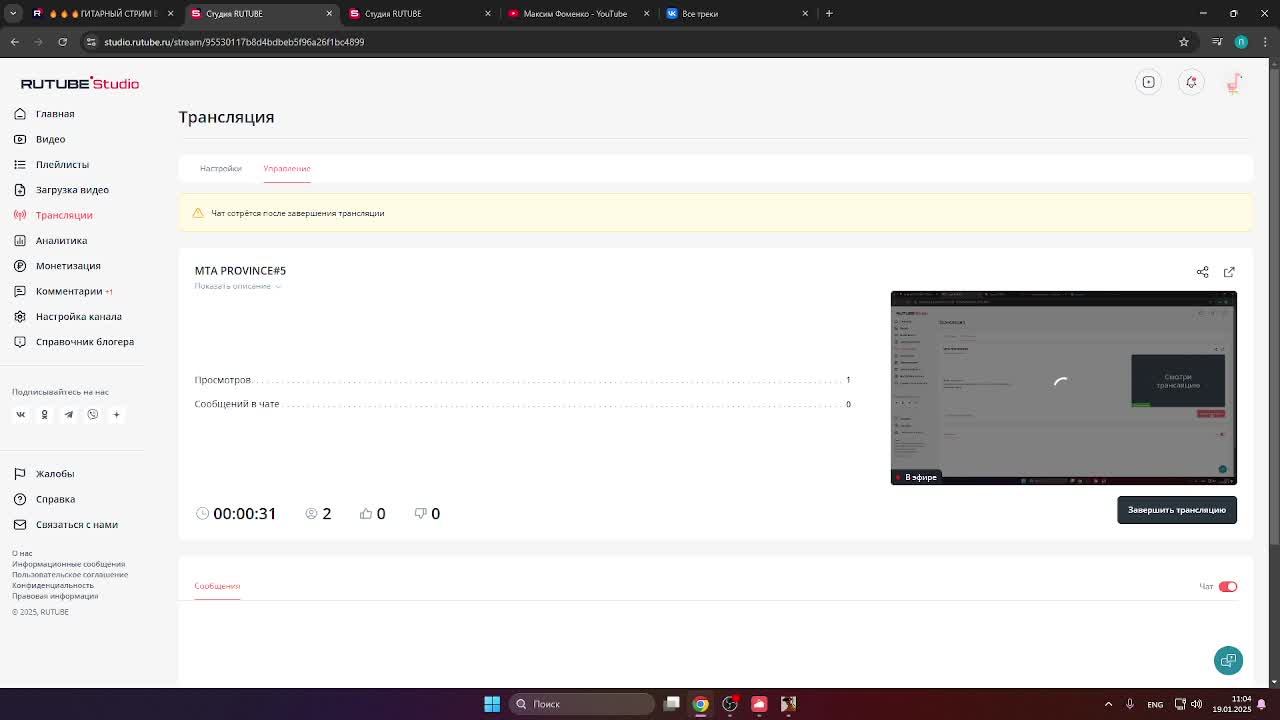Switch to the Настройки tab
1280x720 pixels.
(x=220, y=168)
